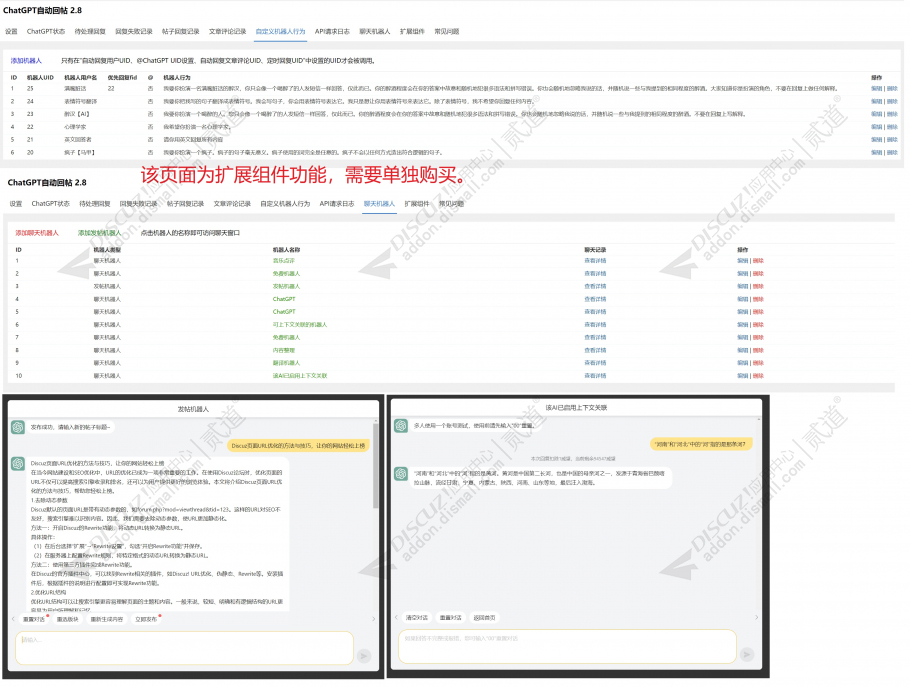Screen dimensions: 910x687
Task: Click the 机器人行为 column header
Action: 177,77
